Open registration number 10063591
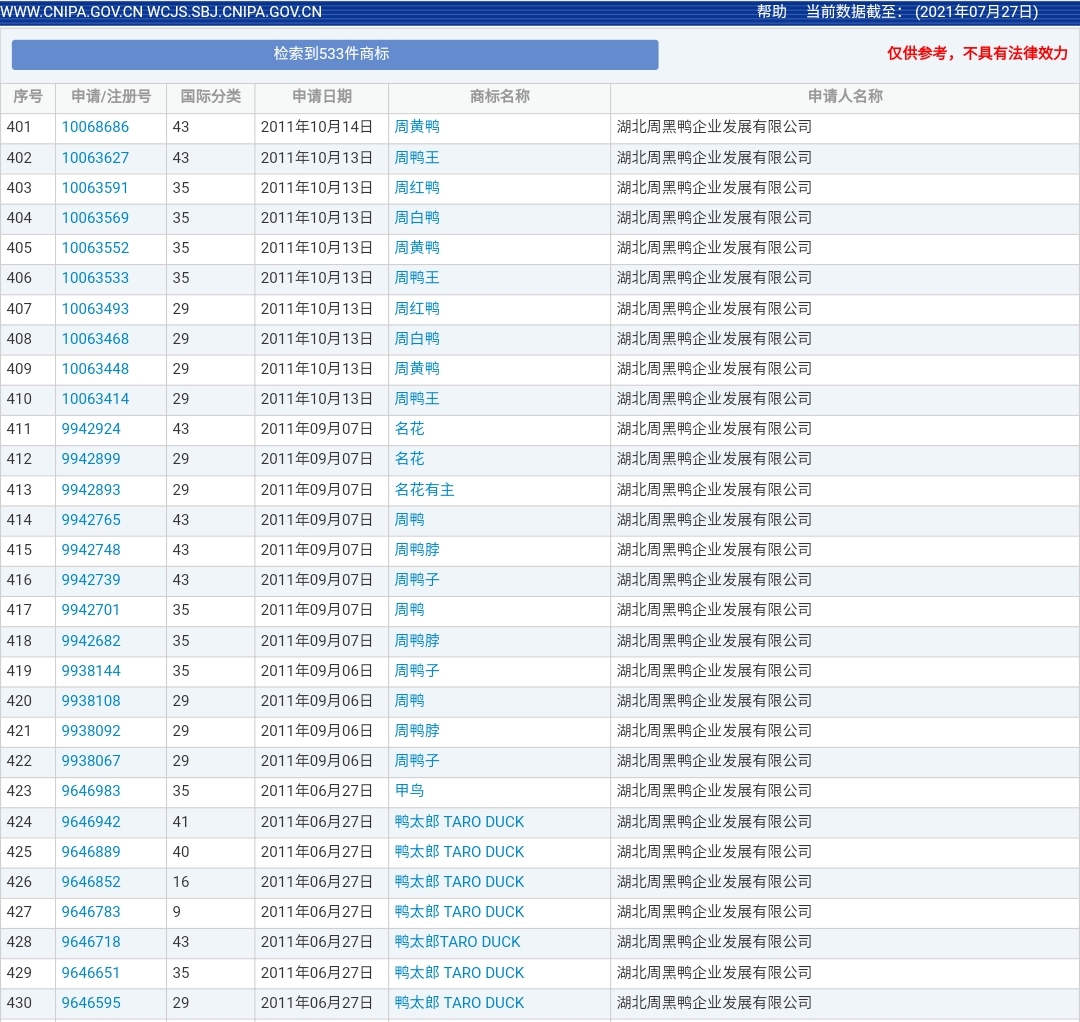Screen dimensions: 1080x1022 click(95, 188)
